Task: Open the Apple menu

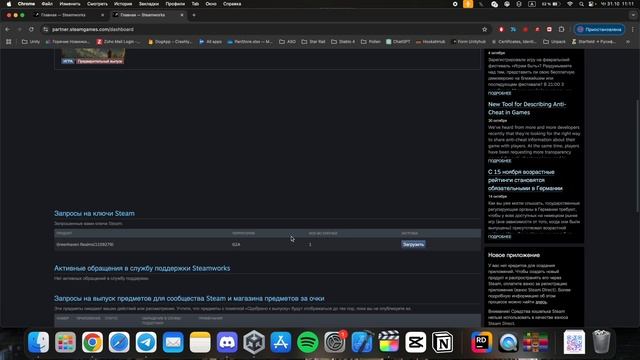Action: (9, 4)
